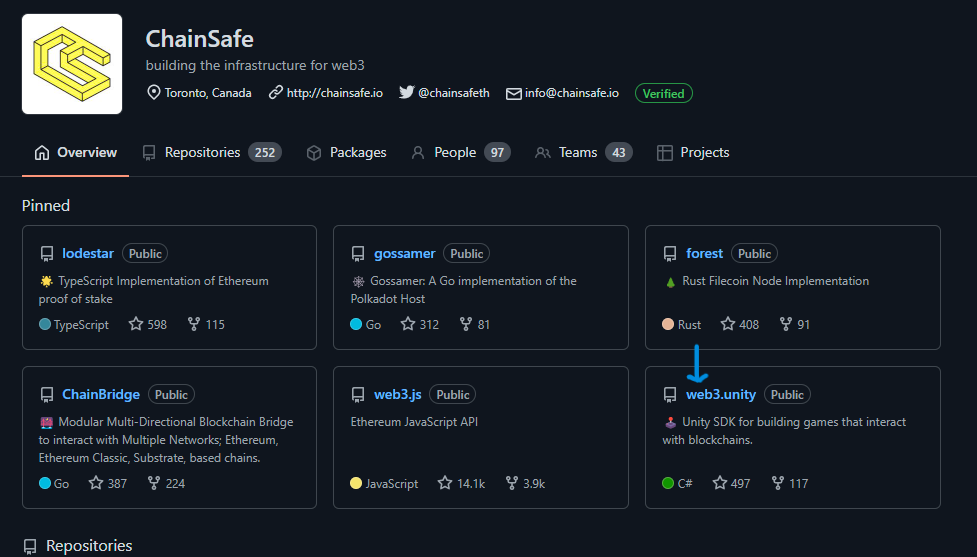Click the 97 people count badge
The height and width of the screenshot is (557, 977).
point(497,153)
